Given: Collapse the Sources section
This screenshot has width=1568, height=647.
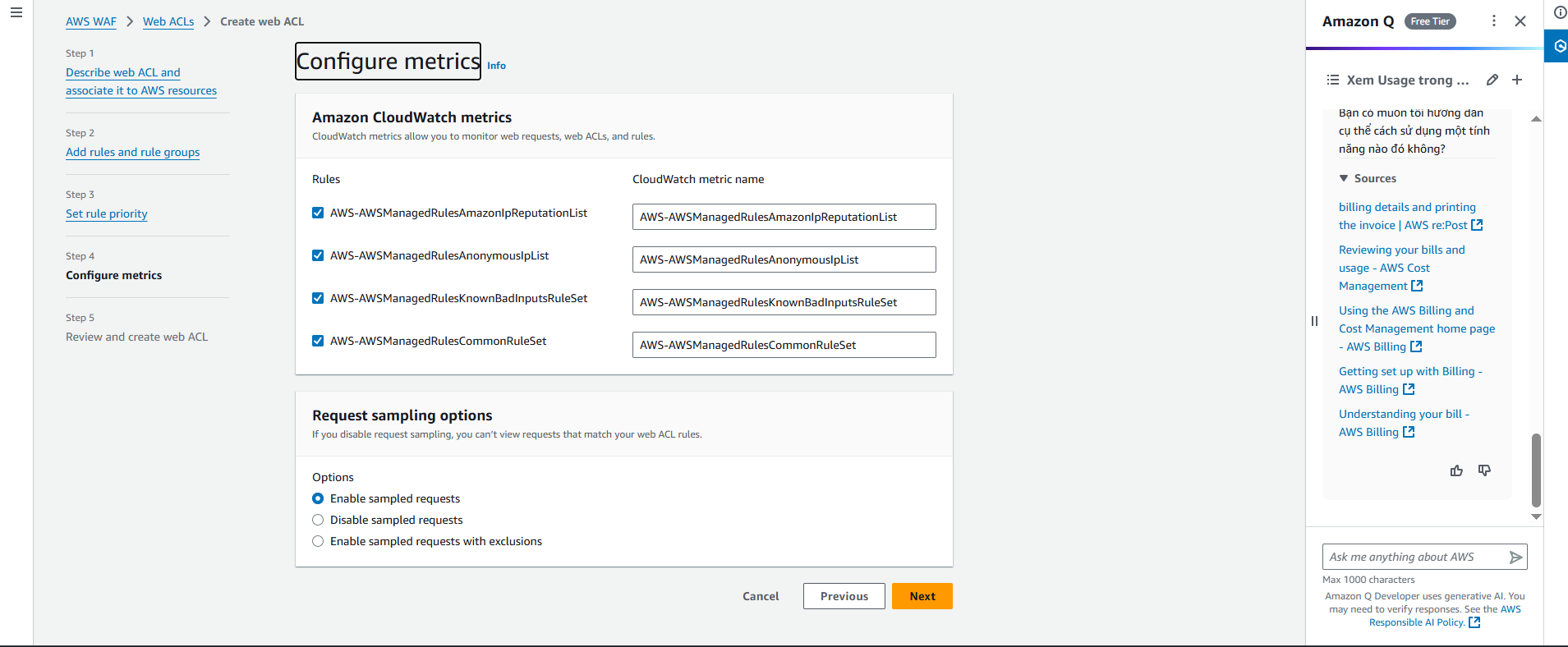Looking at the screenshot, I should [1344, 178].
